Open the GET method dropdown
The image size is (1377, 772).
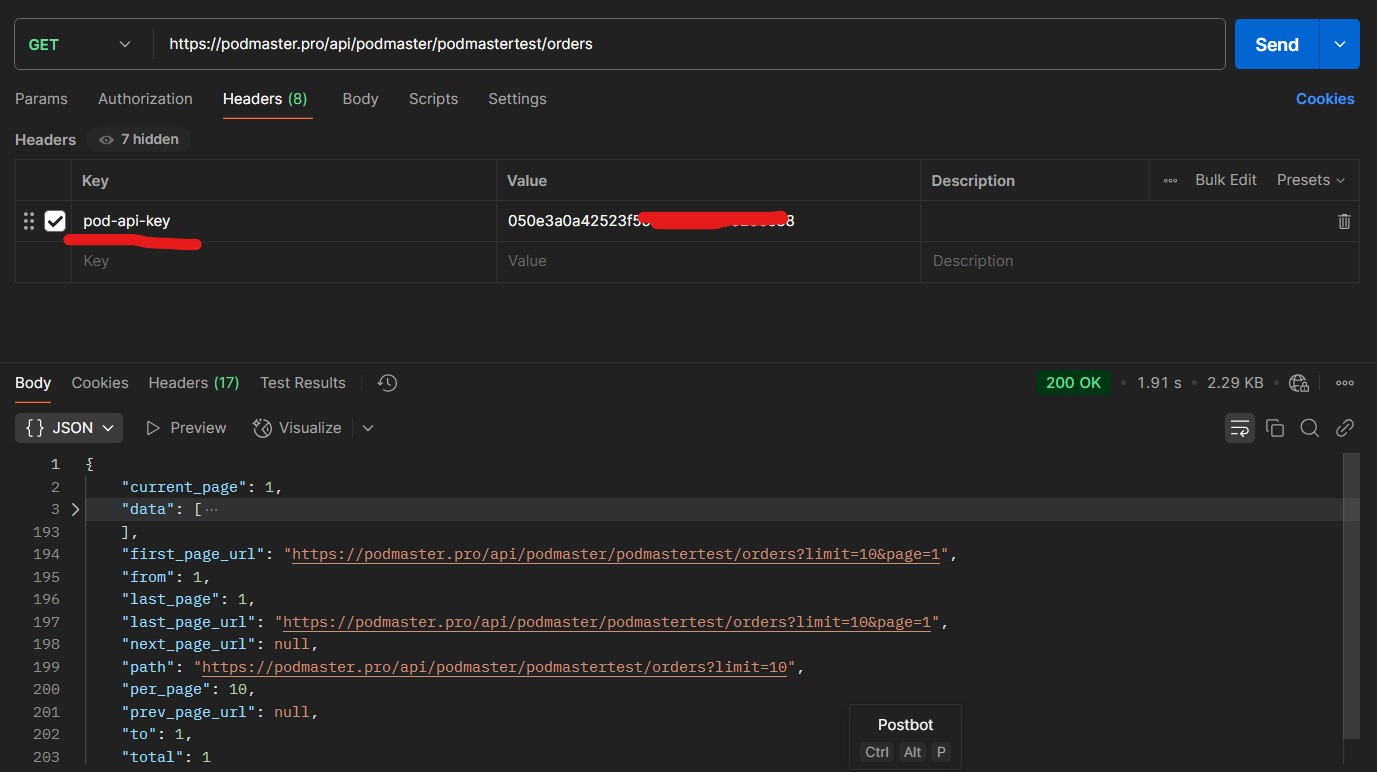click(x=79, y=44)
